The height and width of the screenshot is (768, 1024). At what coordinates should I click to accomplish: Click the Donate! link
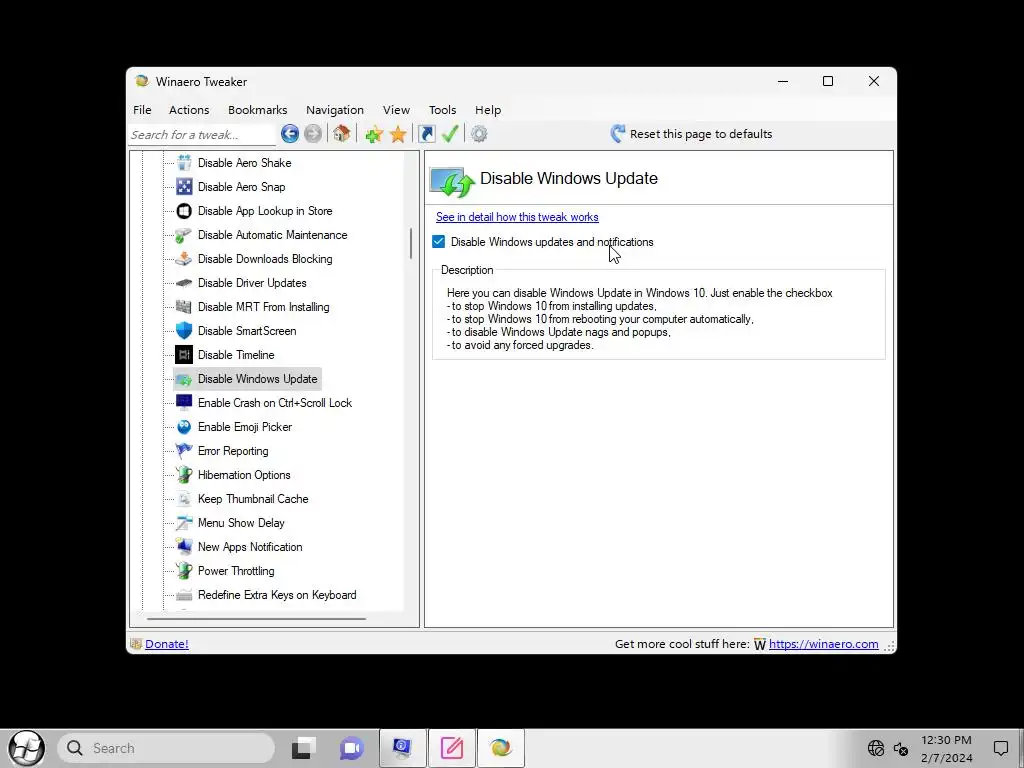[x=167, y=644]
